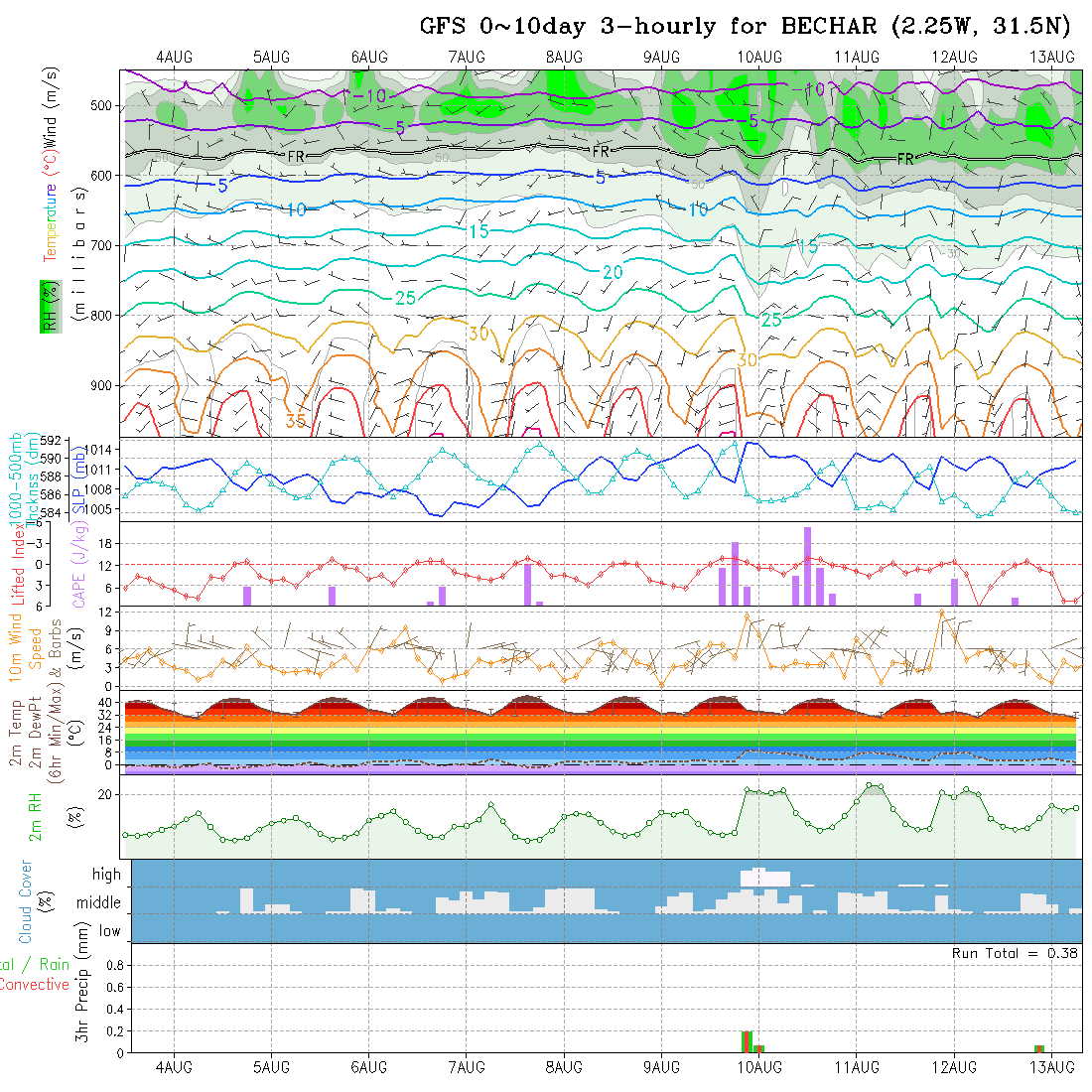Click the 18 tick on CAPE axis
The image size is (1092, 1092).
tap(105, 543)
